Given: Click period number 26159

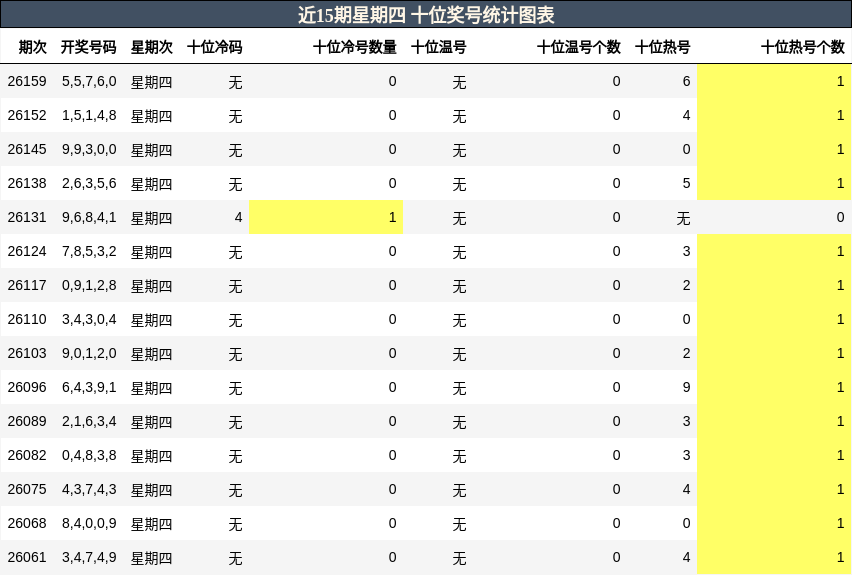Looking at the screenshot, I should (27, 82).
